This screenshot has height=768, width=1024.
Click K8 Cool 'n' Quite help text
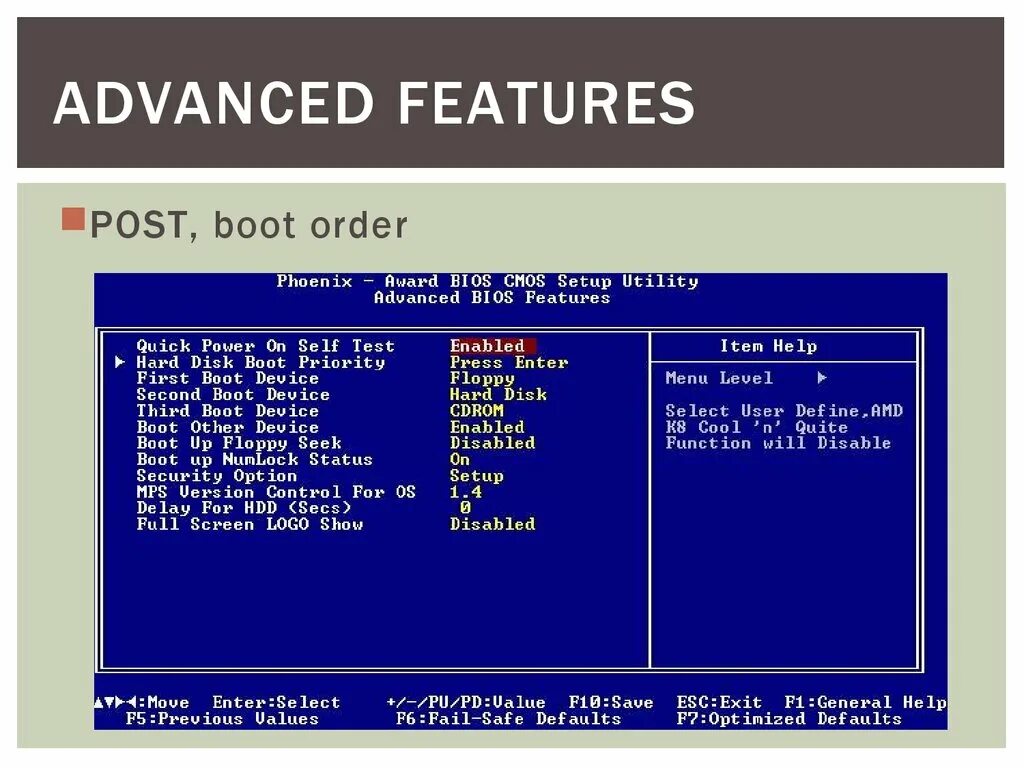(756, 427)
